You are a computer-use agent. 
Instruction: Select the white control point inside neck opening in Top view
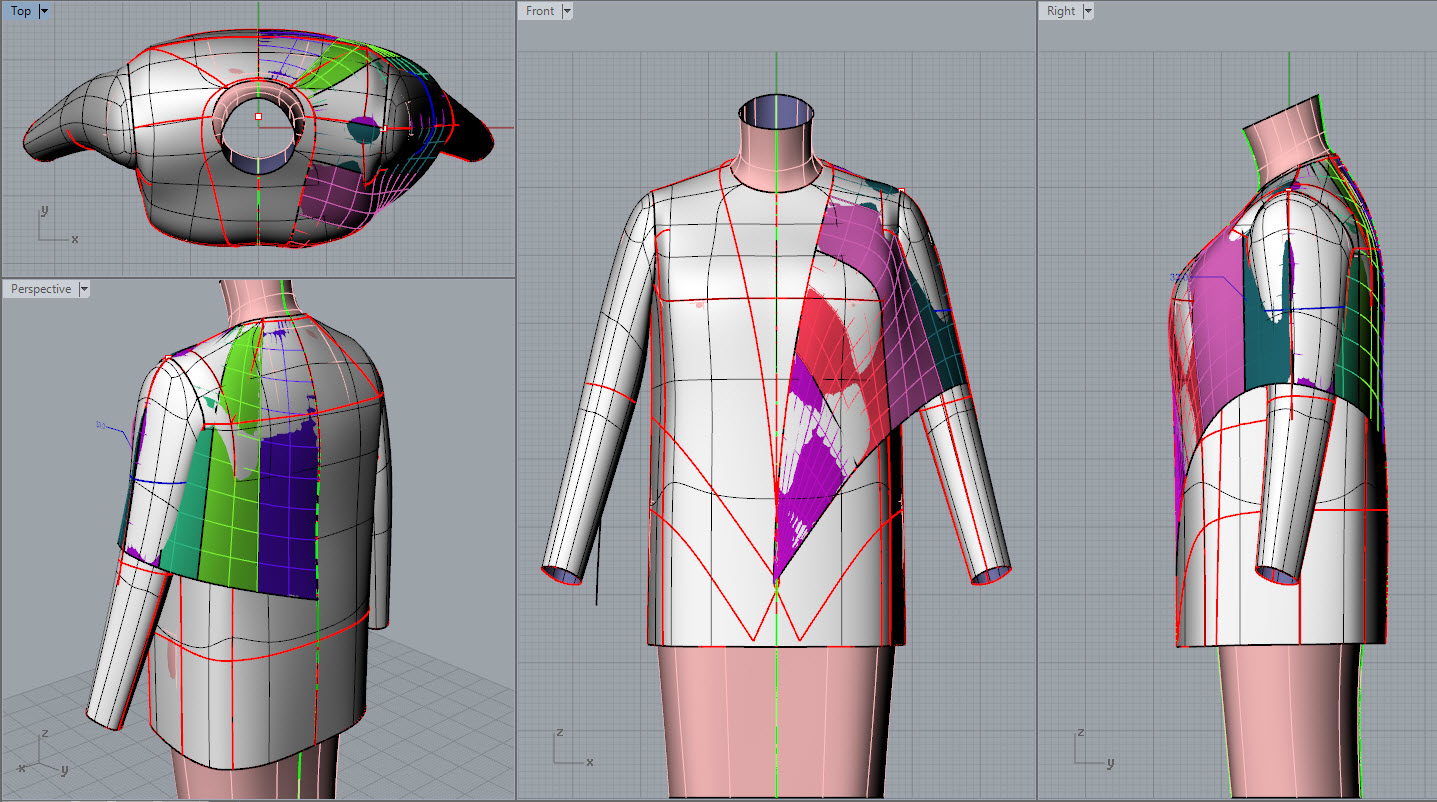258,116
